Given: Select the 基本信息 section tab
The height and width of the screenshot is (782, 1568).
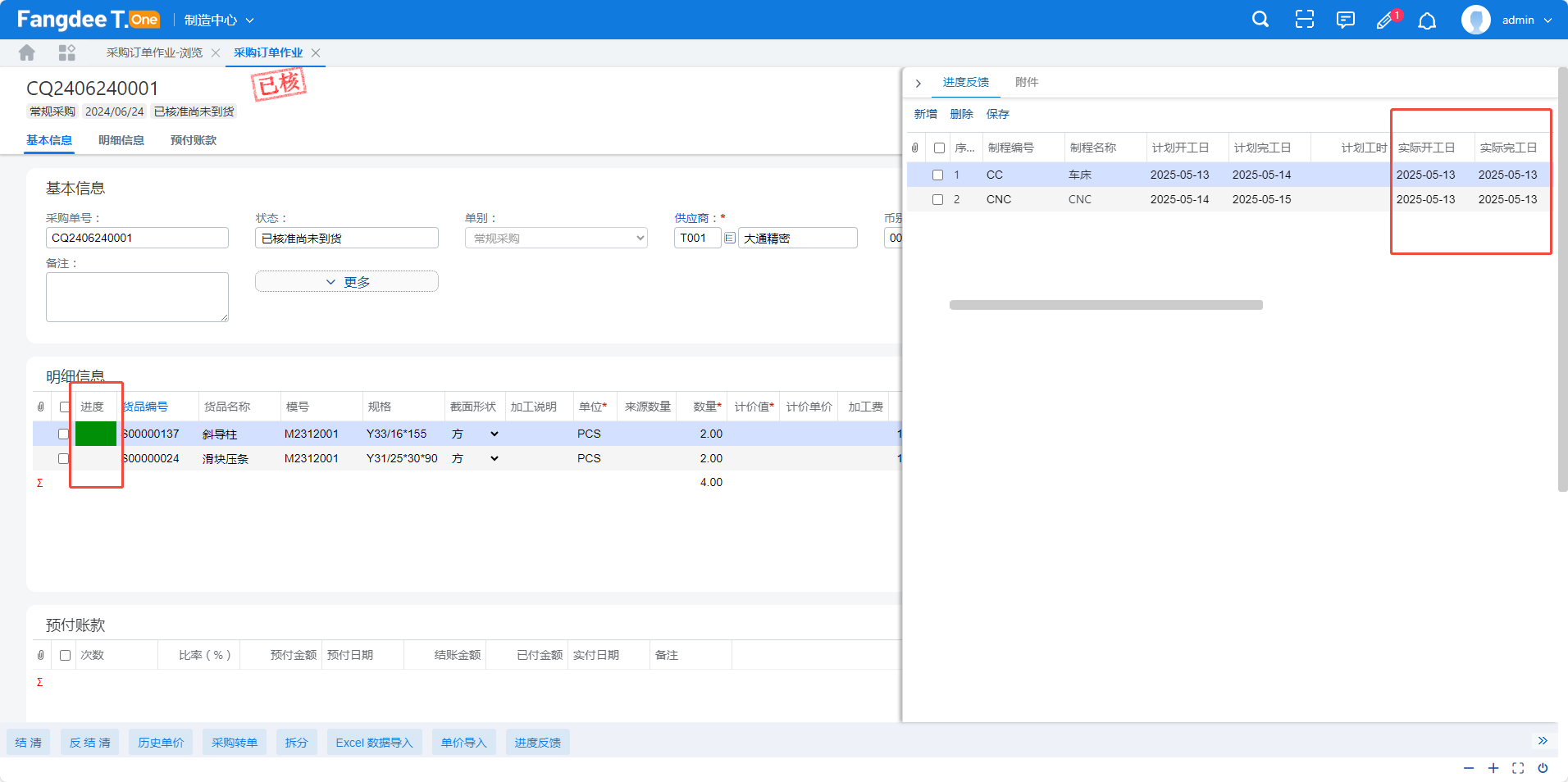Looking at the screenshot, I should [x=49, y=140].
